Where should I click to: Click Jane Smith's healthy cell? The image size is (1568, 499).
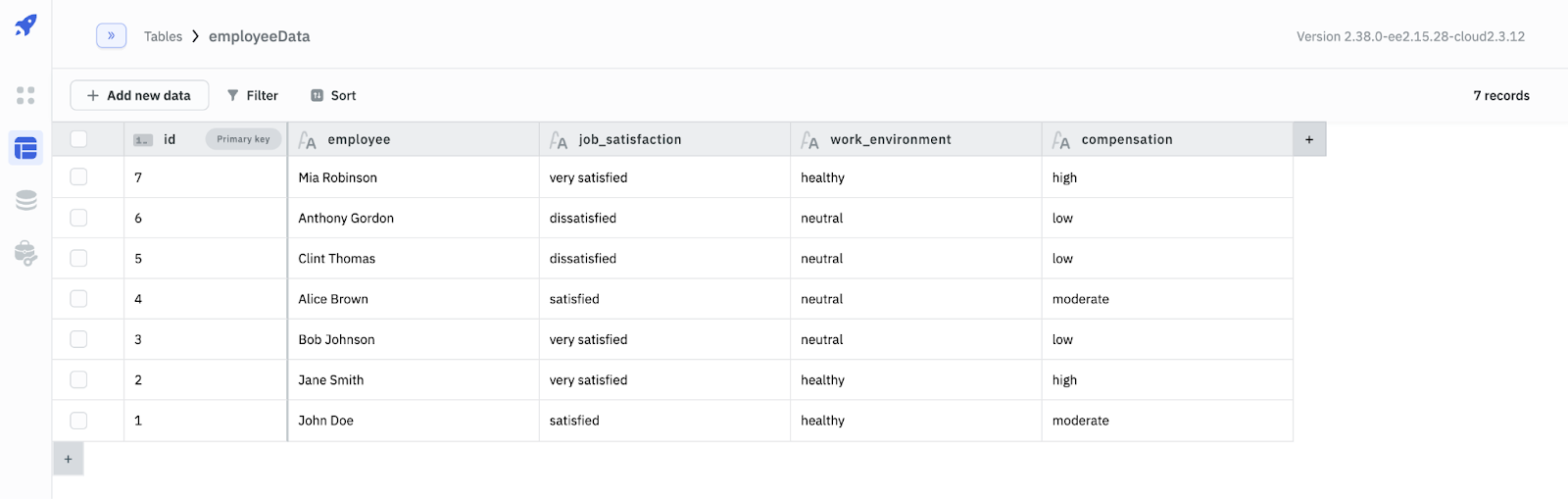tap(916, 379)
